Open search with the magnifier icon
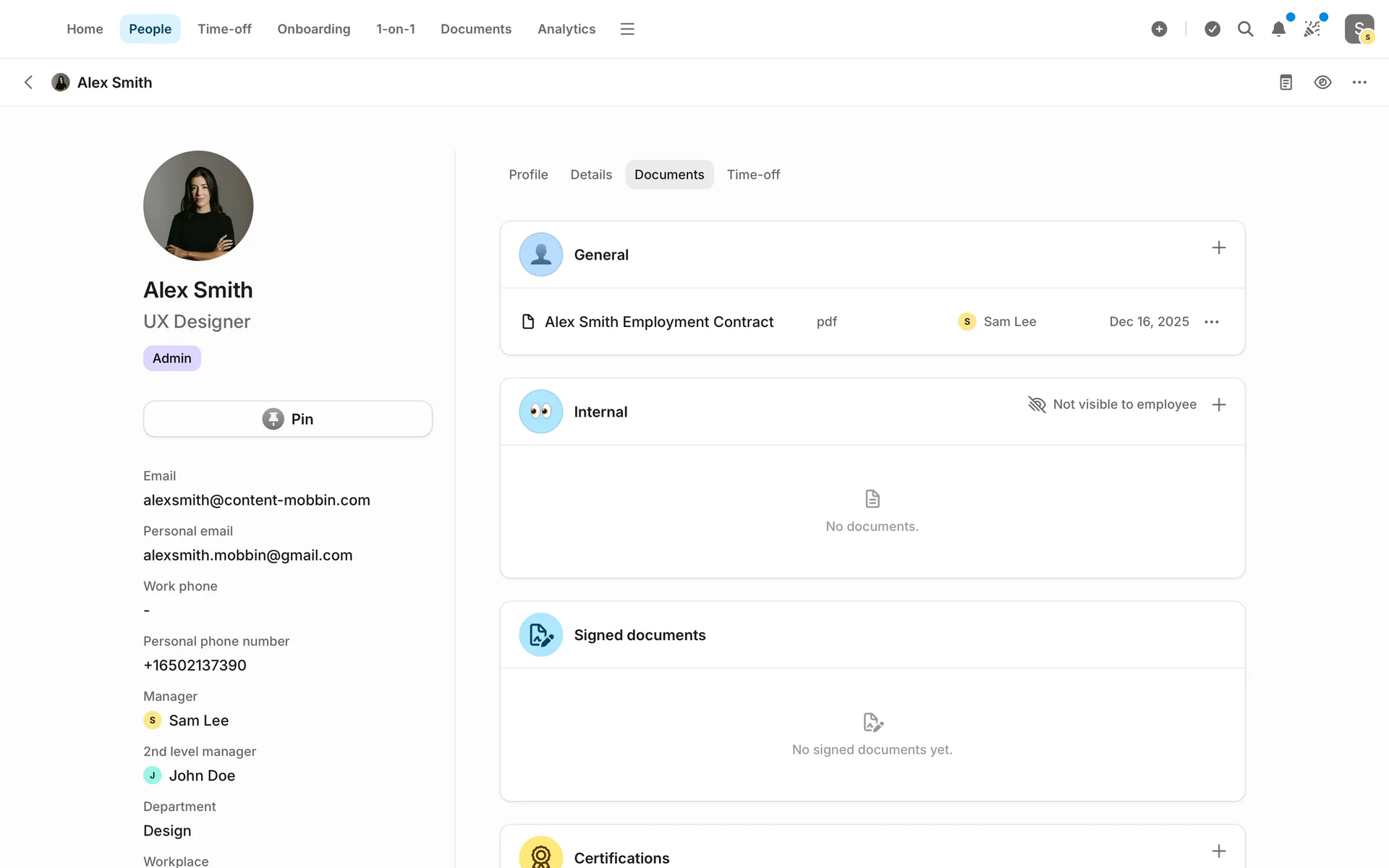 pos(1245,29)
